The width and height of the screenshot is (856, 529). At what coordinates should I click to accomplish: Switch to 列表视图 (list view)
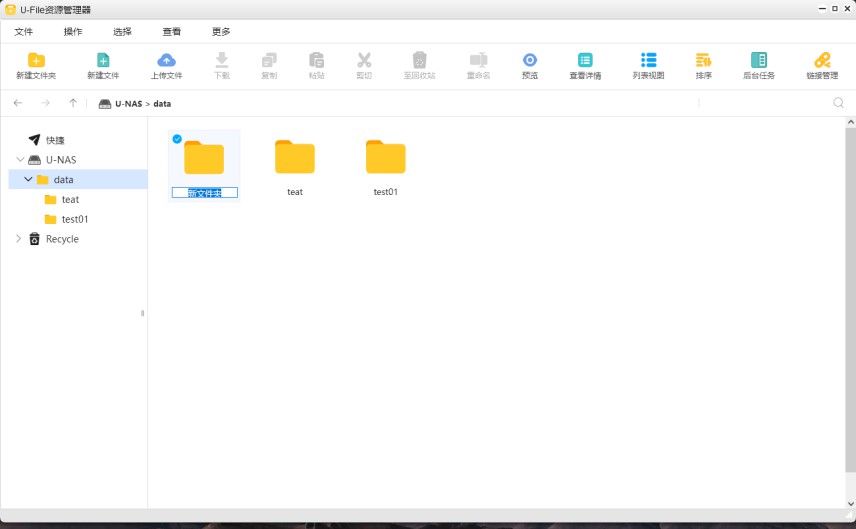tap(648, 61)
